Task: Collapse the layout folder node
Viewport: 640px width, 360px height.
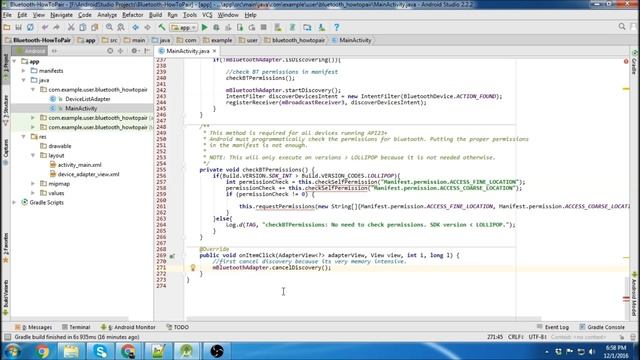Action: [33, 155]
